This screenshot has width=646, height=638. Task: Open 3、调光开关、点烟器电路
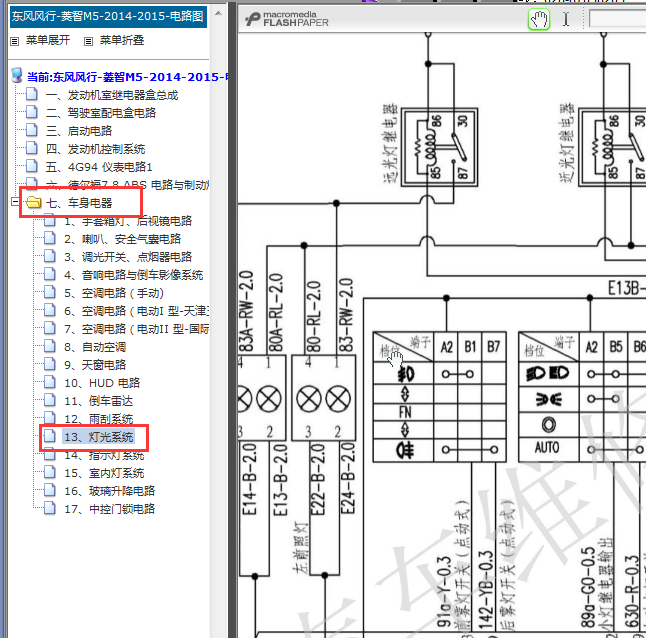pos(128,257)
